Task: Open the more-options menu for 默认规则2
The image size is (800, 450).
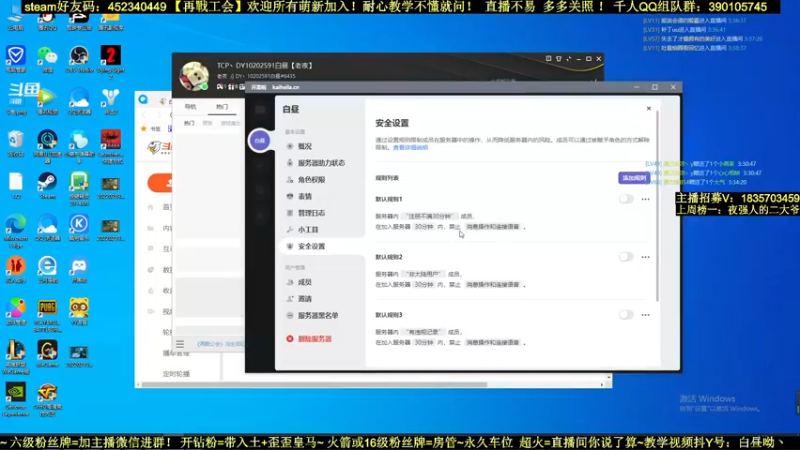Action: coord(645,257)
